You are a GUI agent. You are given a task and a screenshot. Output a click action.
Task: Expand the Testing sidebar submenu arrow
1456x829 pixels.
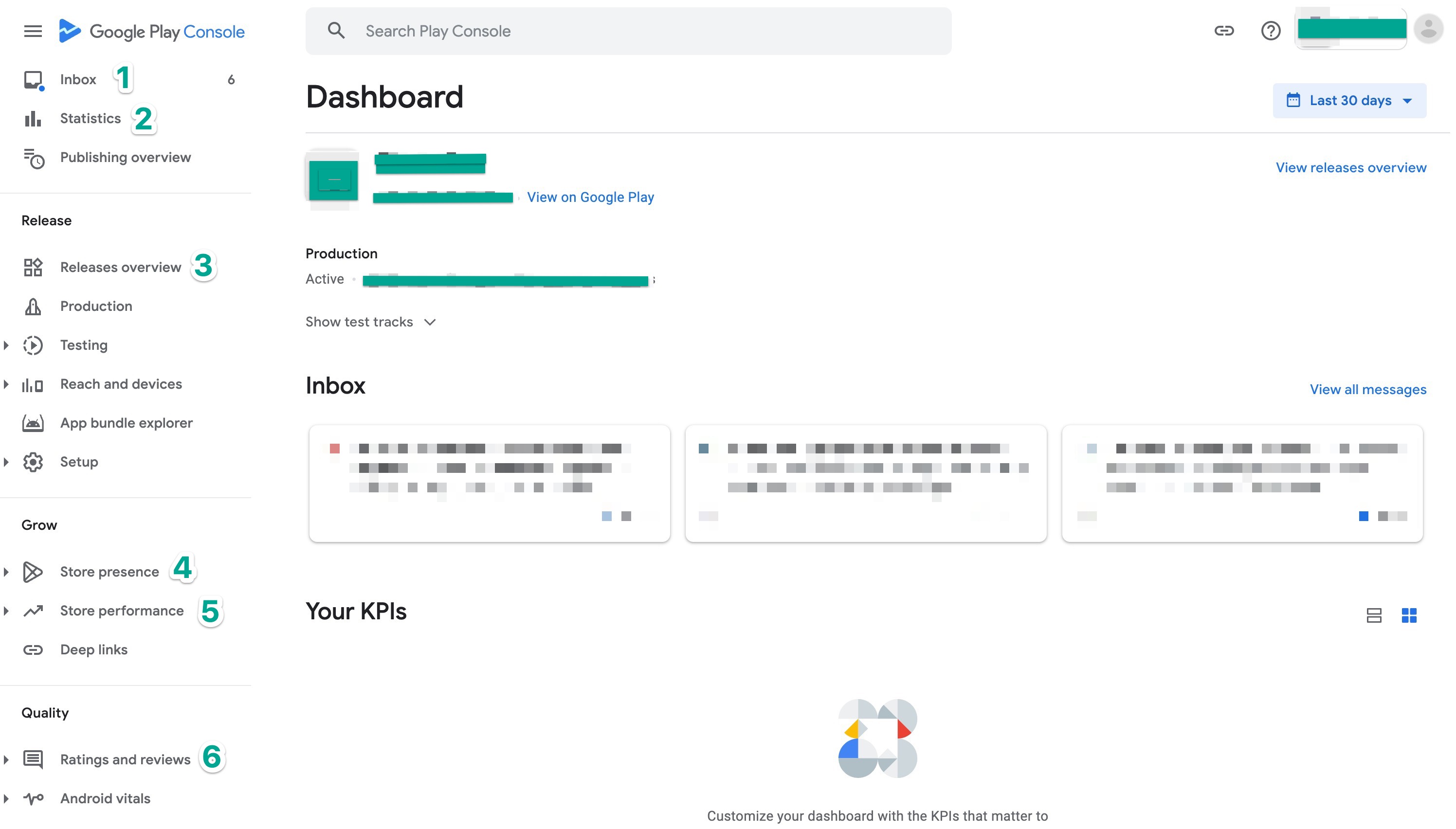coord(6,345)
